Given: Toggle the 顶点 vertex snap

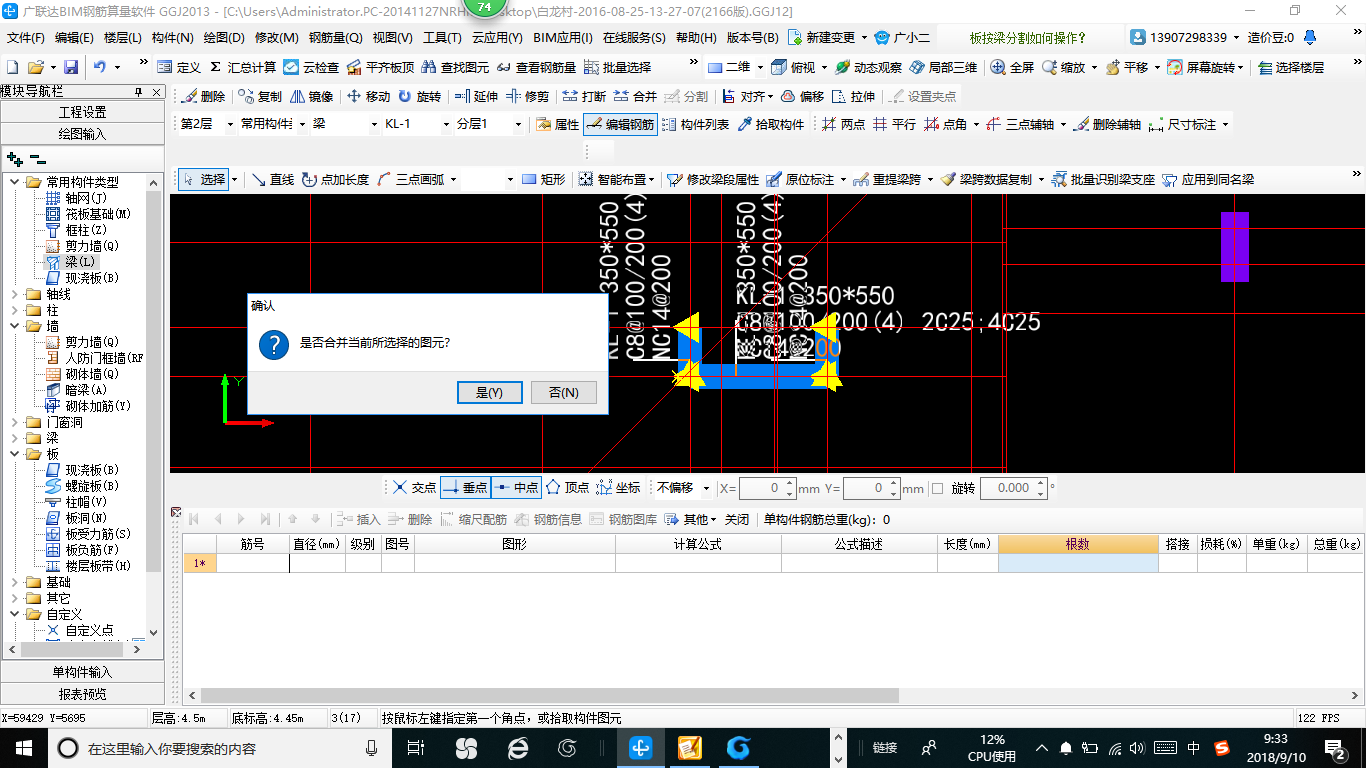Looking at the screenshot, I should (567, 488).
